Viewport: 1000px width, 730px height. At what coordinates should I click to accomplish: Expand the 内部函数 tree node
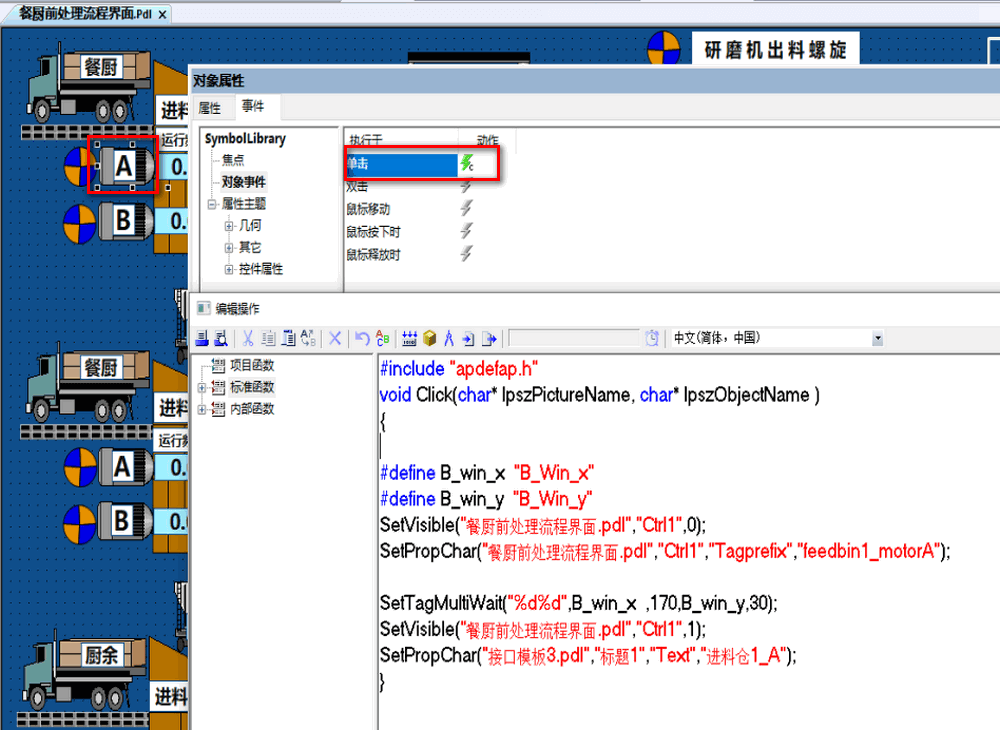pos(203,409)
